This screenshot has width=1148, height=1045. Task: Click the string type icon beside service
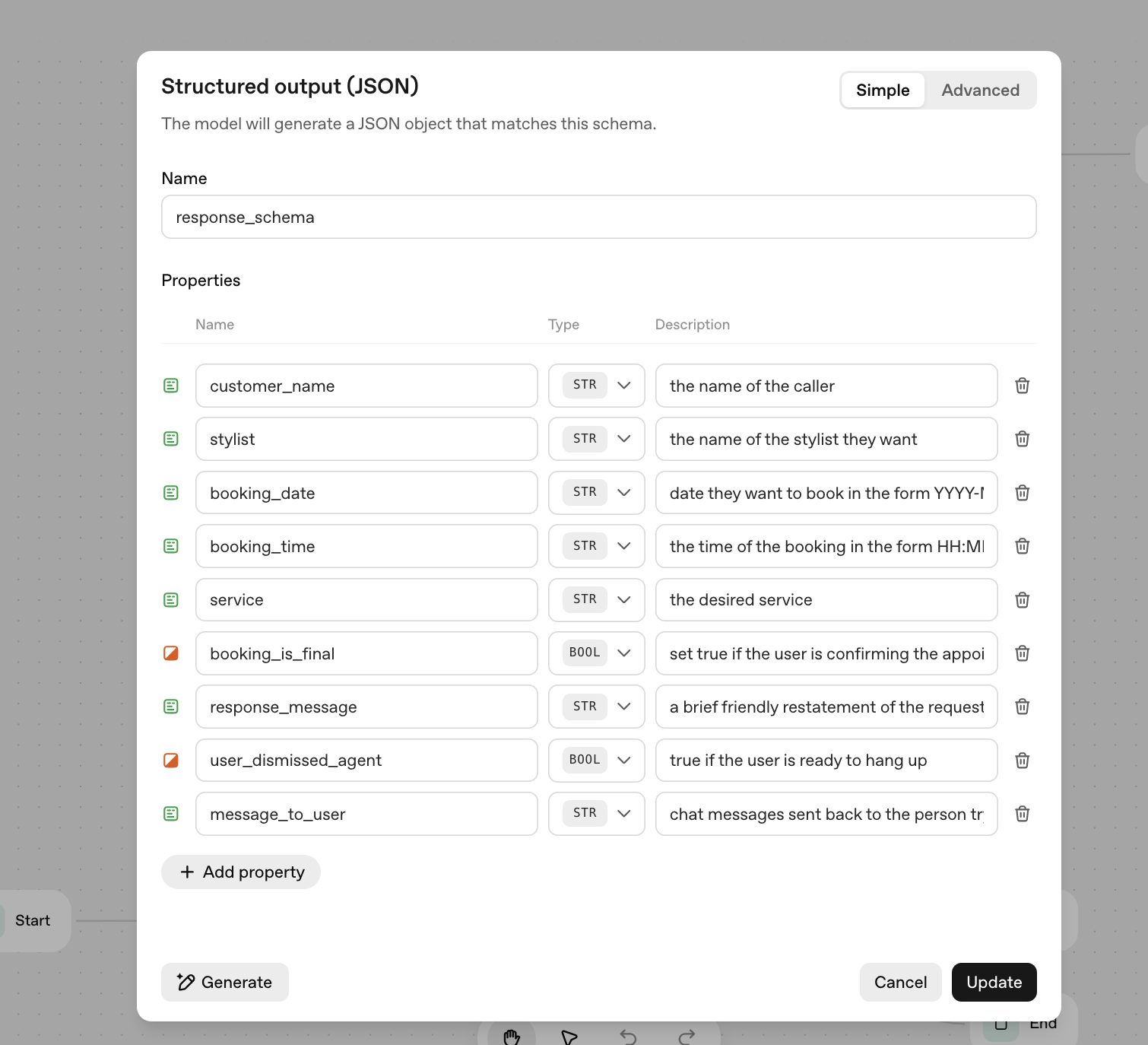pos(171,600)
